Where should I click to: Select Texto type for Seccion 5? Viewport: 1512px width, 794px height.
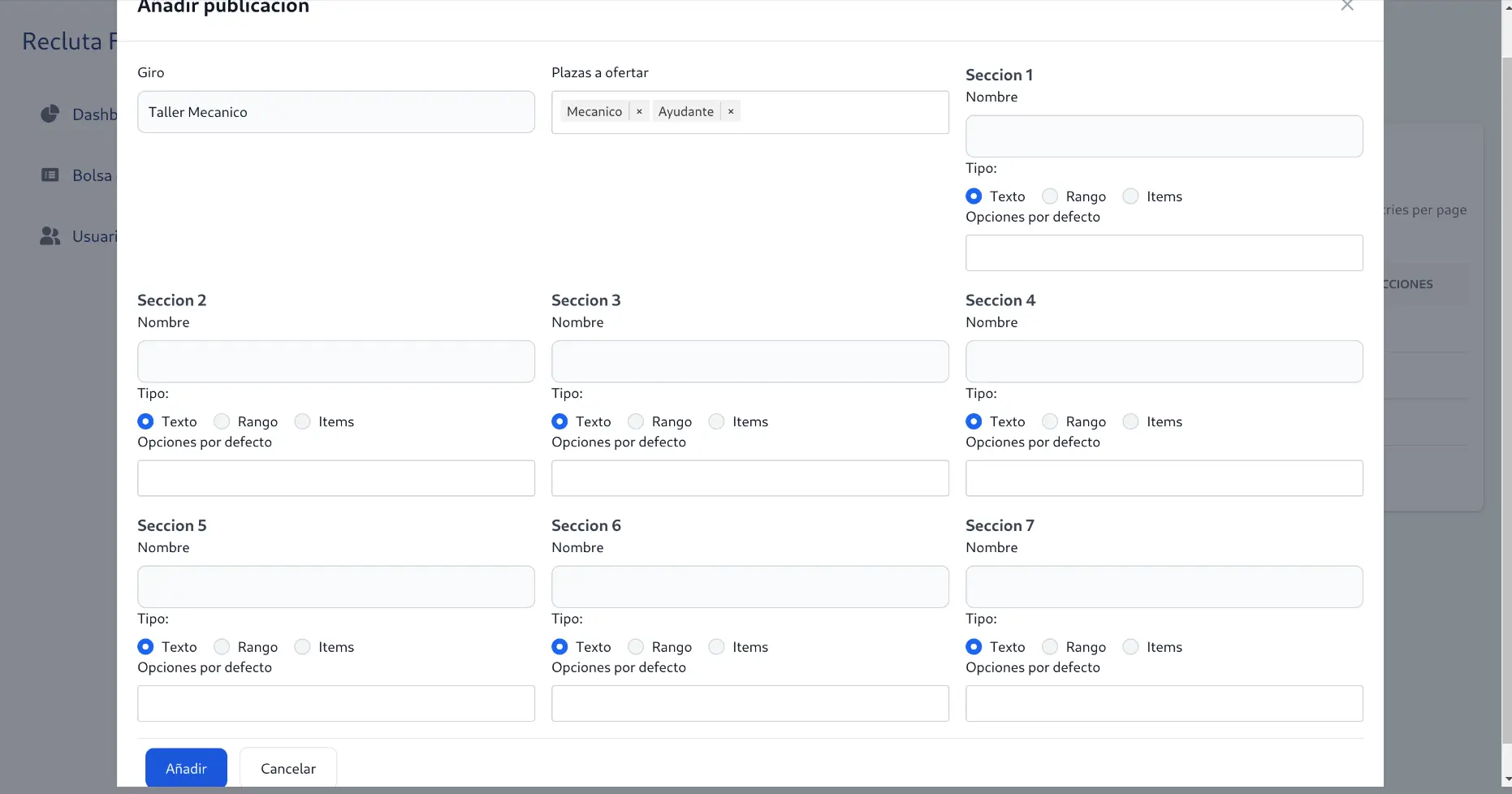145,647
